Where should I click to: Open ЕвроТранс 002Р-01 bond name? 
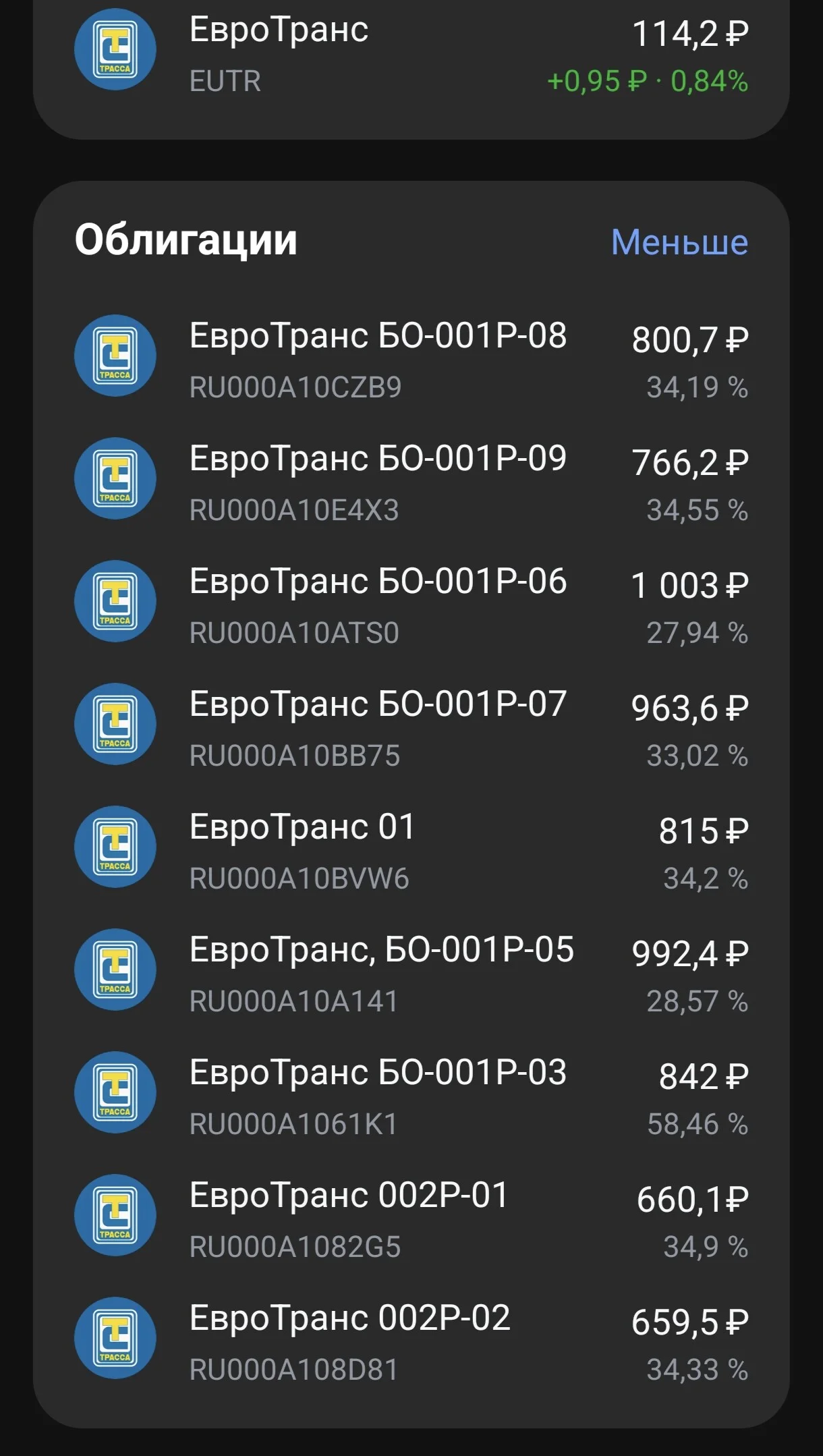pos(348,1196)
